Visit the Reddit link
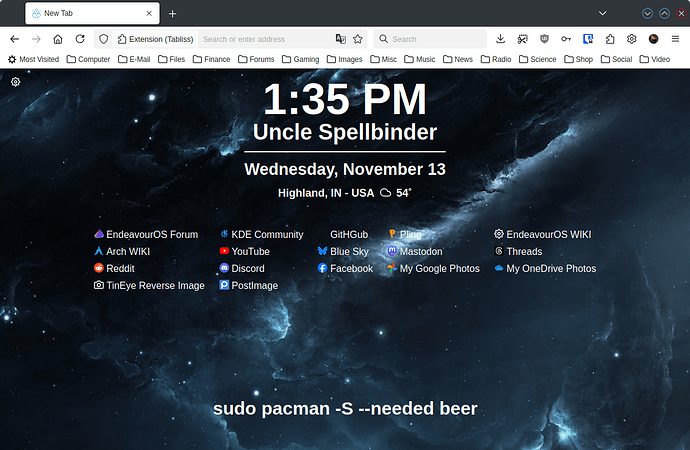 (x=114, y=268)
